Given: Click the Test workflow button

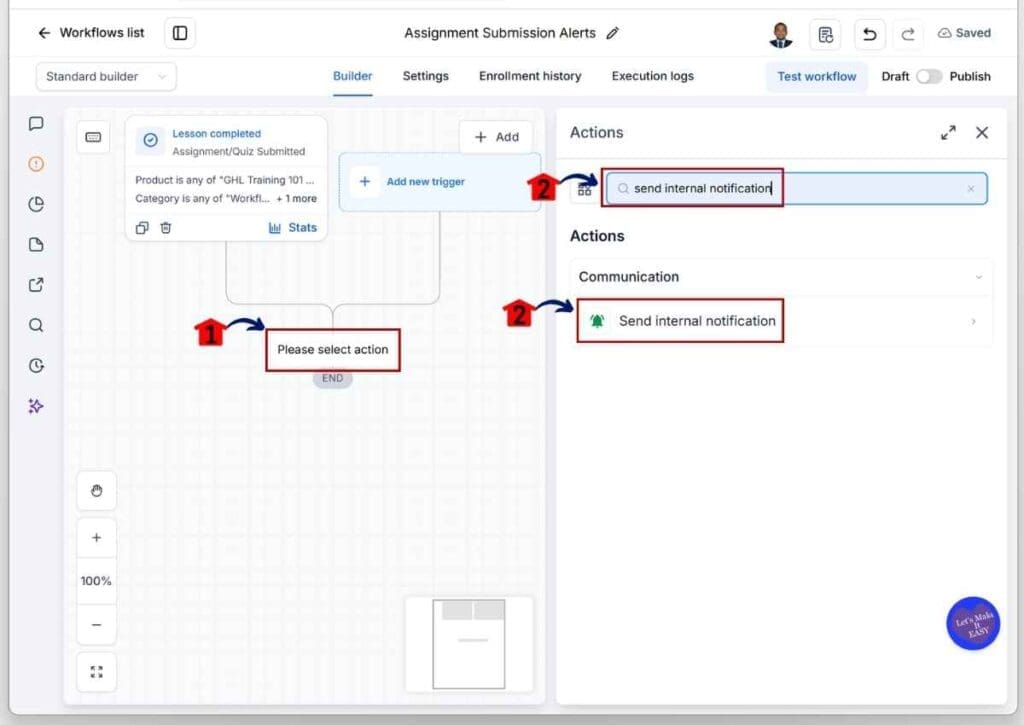Looking at the screenshot, I should 816,76.
